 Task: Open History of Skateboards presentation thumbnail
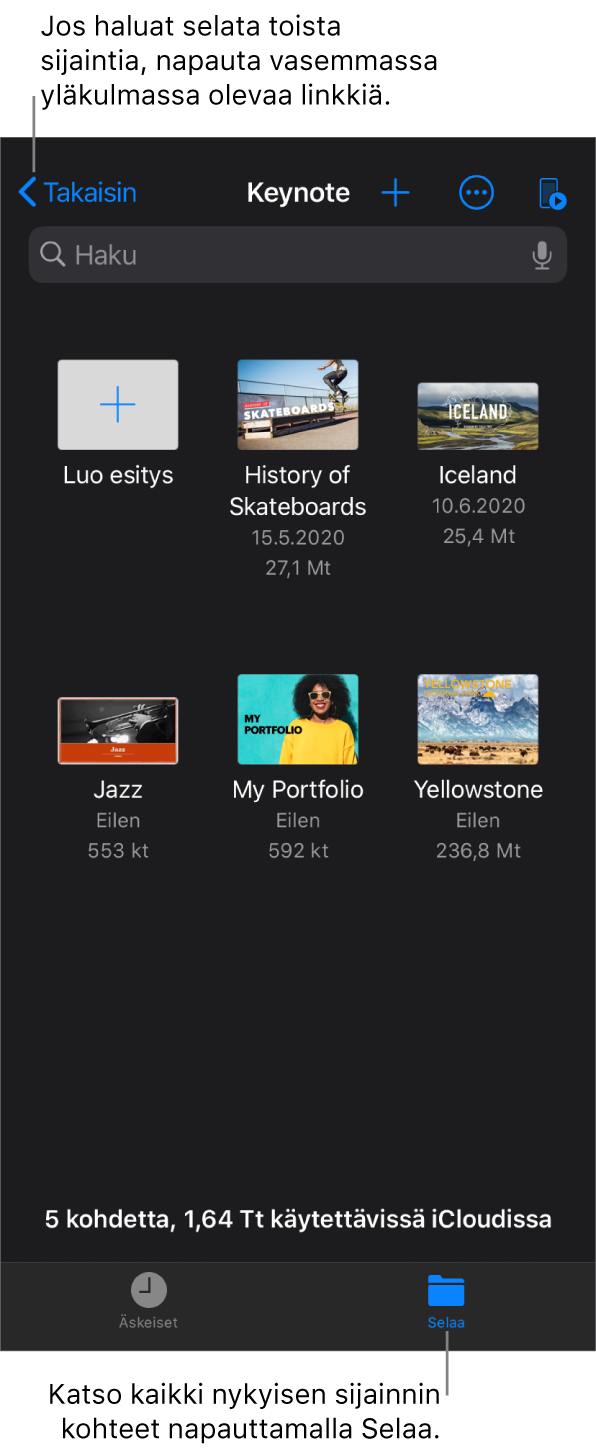pos(298,405)
